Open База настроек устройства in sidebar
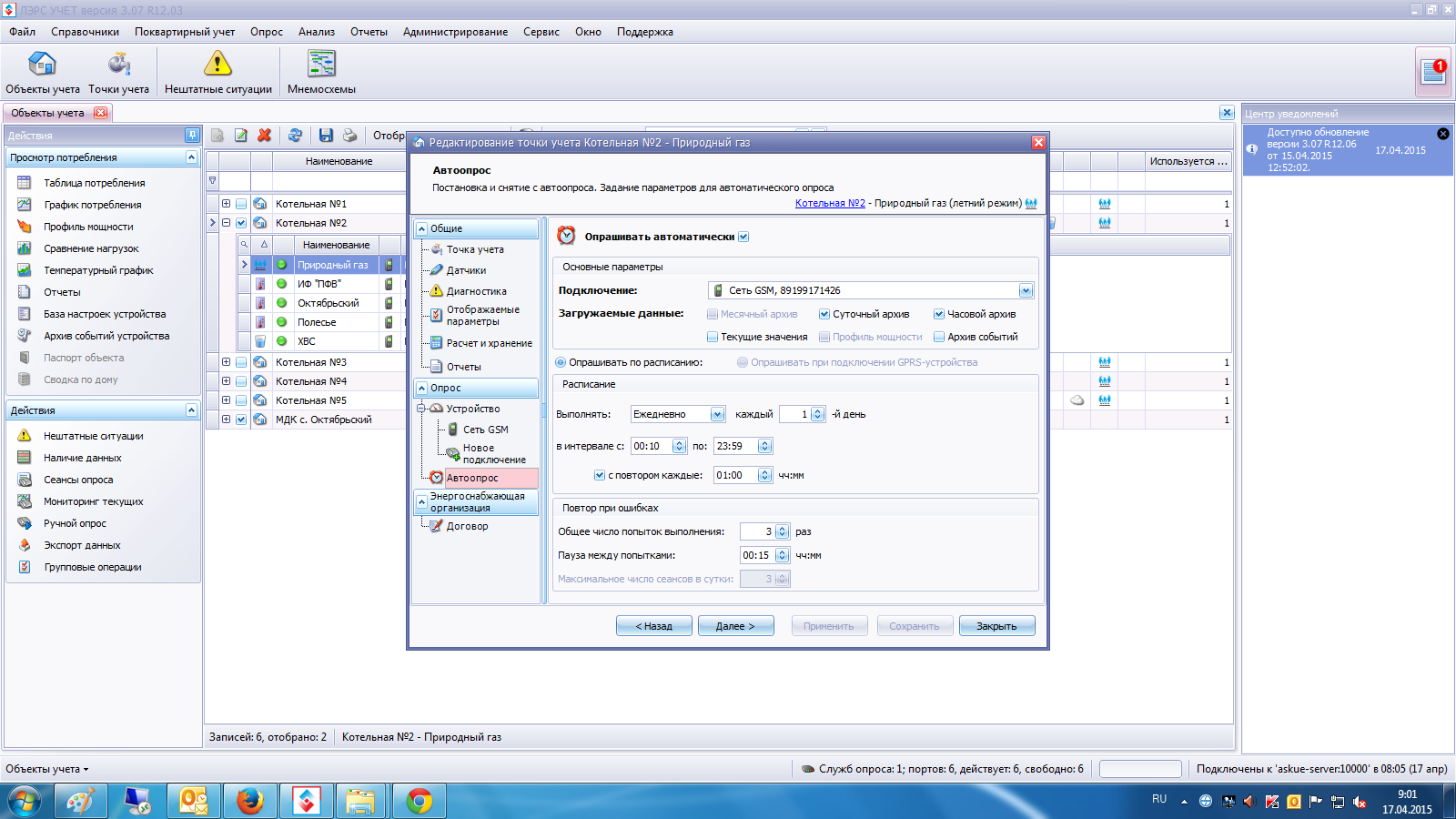This screenshot has width=1456, height=819. (105, 314)
